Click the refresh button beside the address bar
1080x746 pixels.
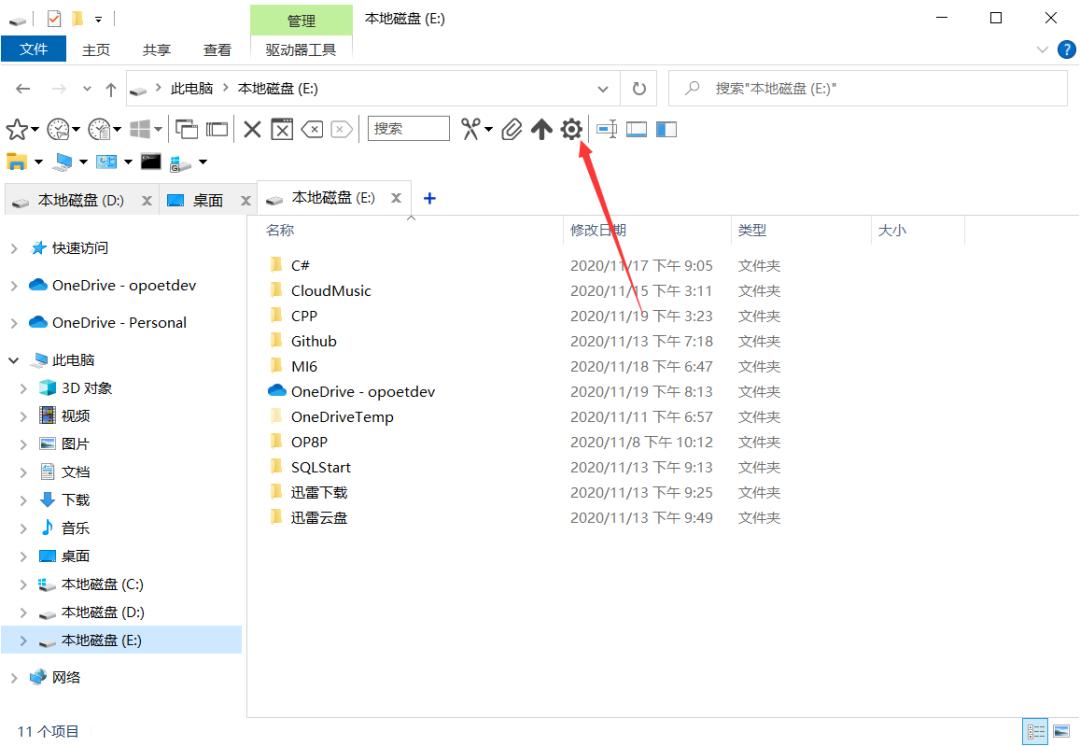coord(639,88)
